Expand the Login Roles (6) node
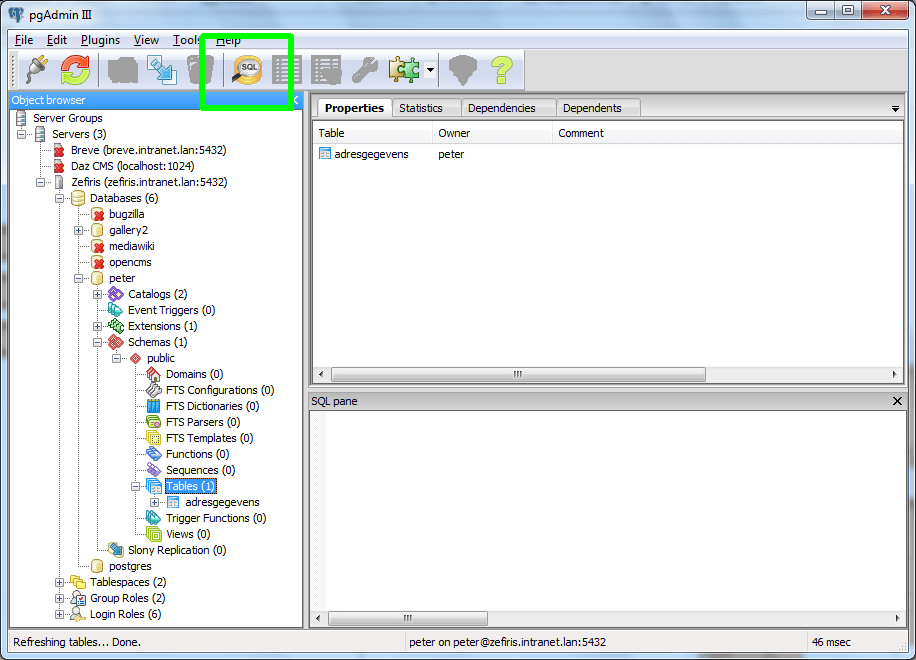Screen dimensions: 916x660 pos(60,614)
